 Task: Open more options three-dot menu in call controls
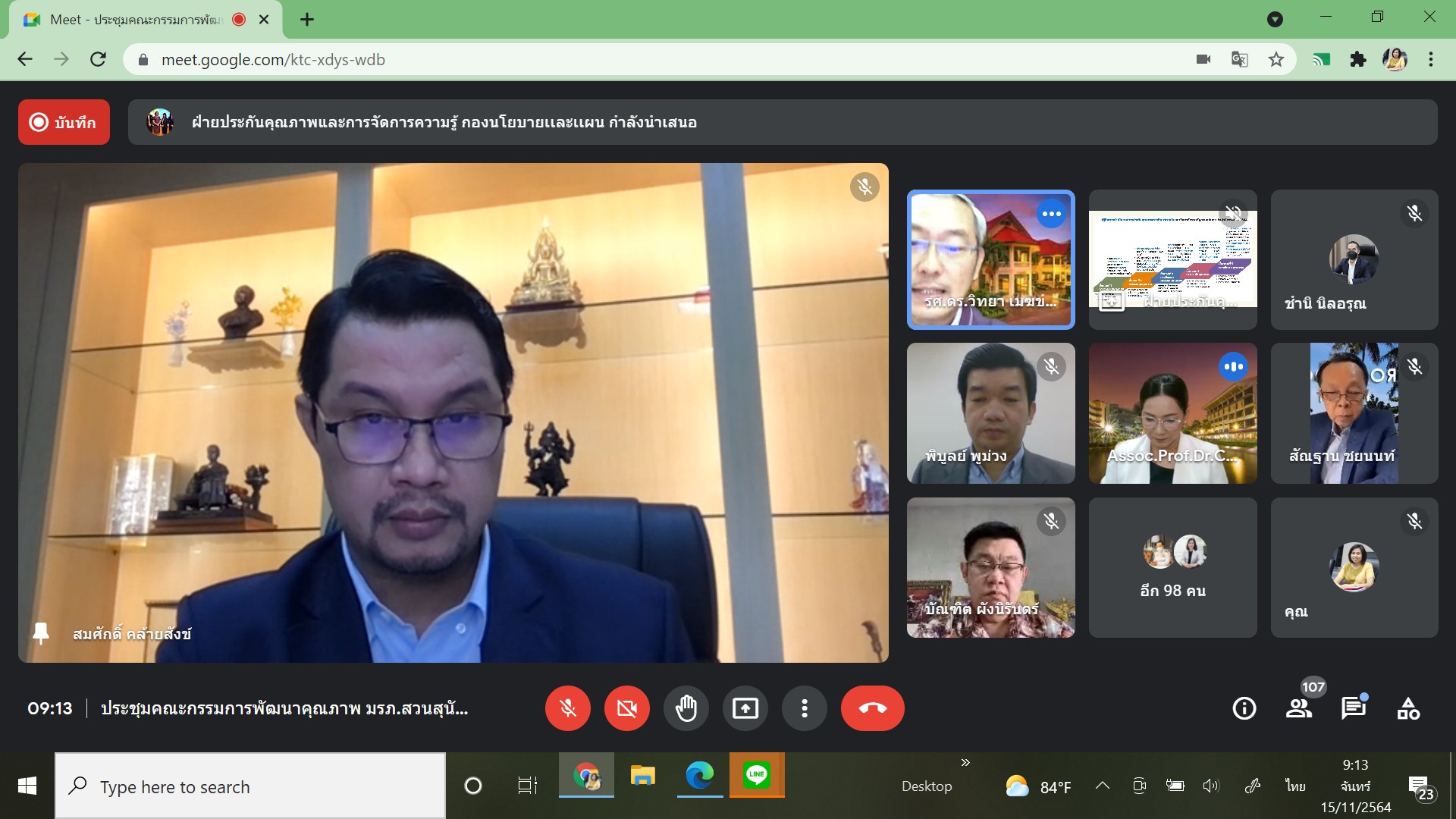pyautogui.click(x=805, y=708)
